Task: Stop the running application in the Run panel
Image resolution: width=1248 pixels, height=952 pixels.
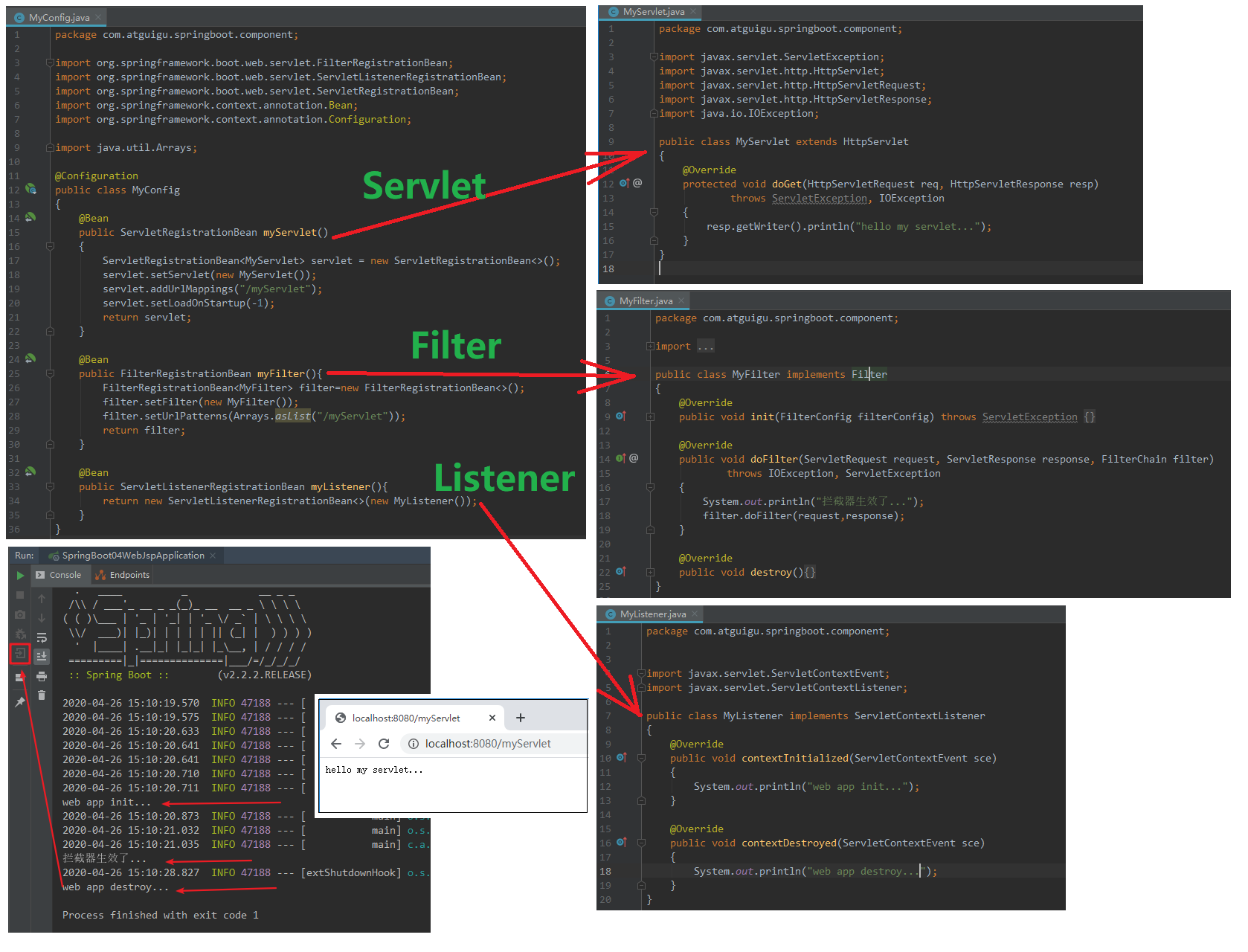Action: [20, 595]
